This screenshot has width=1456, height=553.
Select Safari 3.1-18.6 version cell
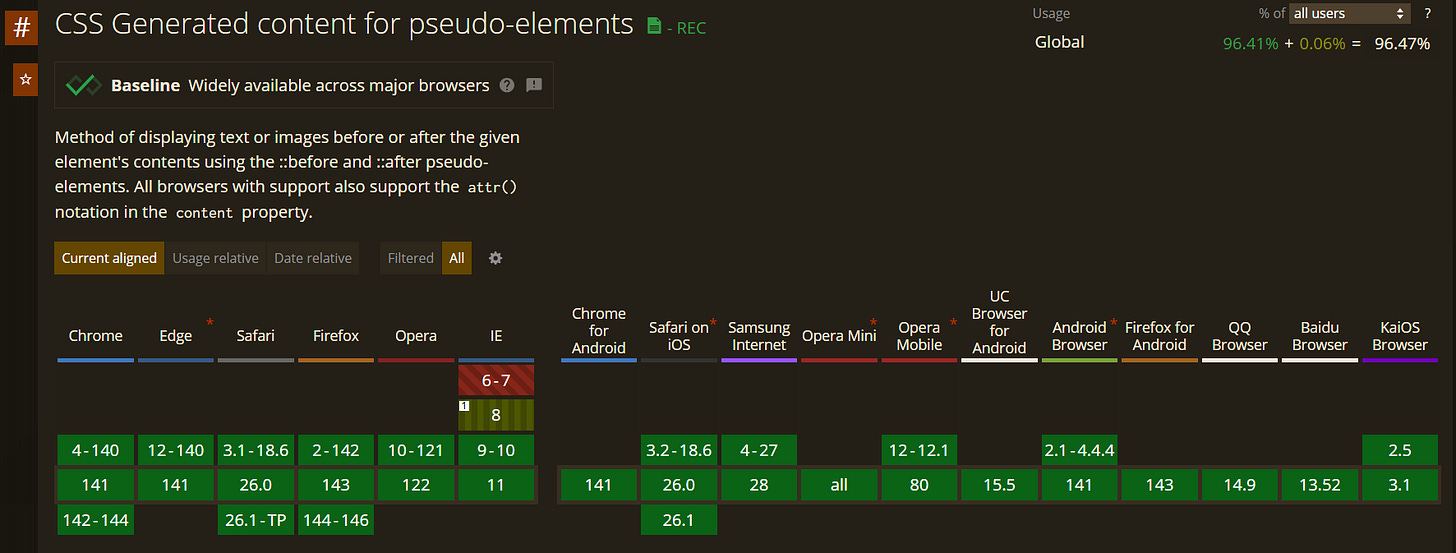pyautogui.click(x=256, y=450)
